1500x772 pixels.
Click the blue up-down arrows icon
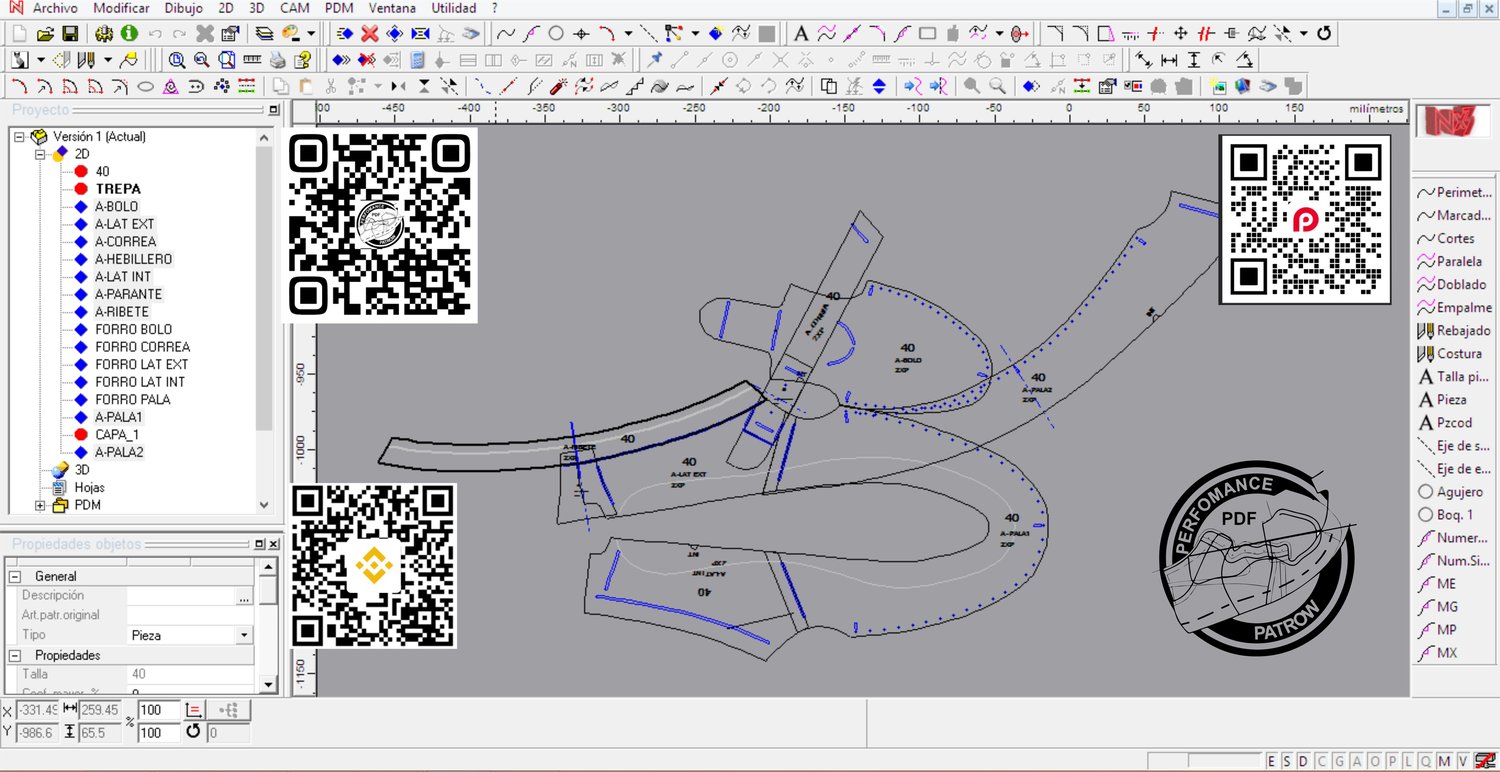[879, 86]
